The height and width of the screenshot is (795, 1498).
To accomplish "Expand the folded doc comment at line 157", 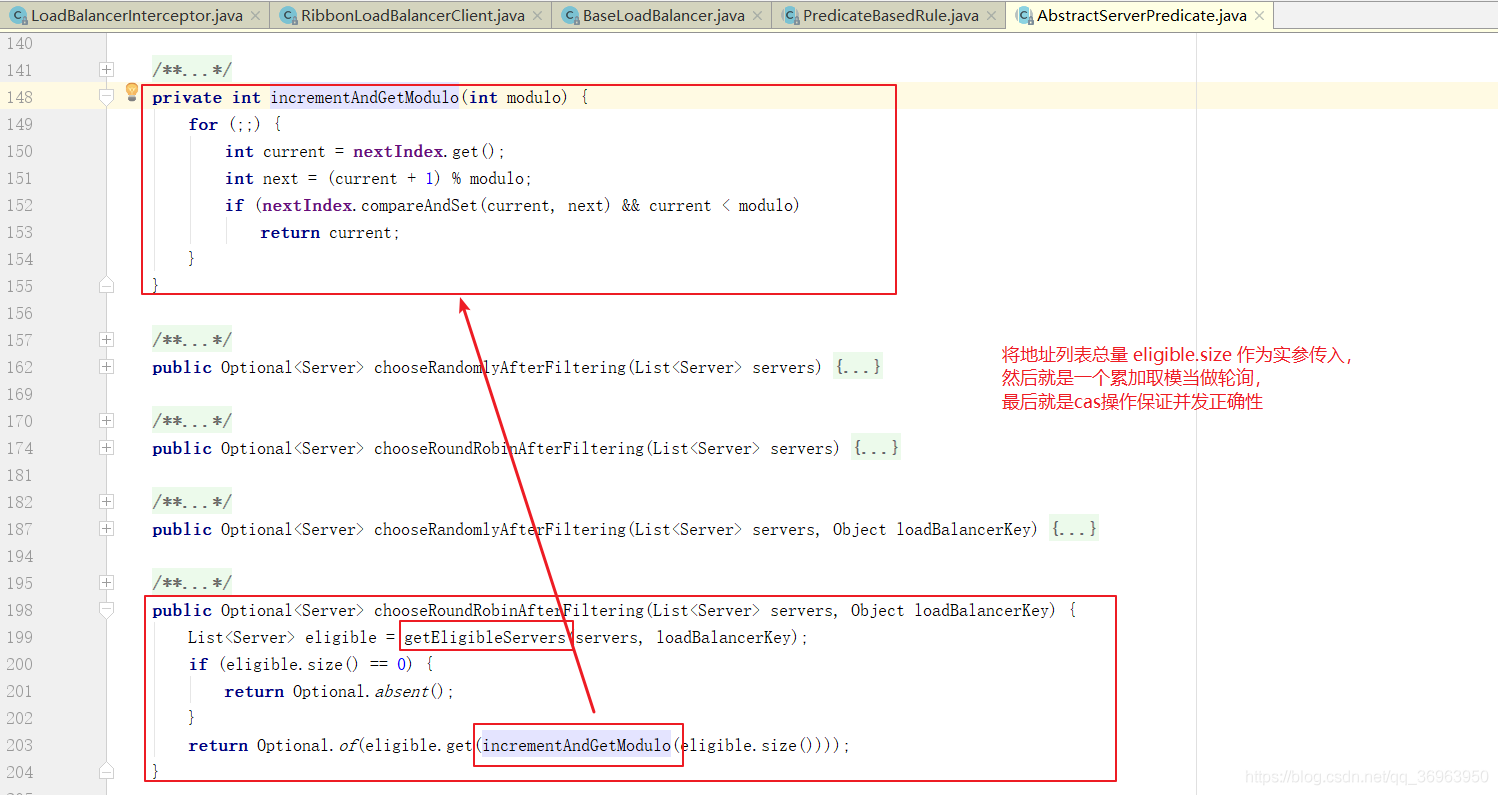I will point(106,340).
